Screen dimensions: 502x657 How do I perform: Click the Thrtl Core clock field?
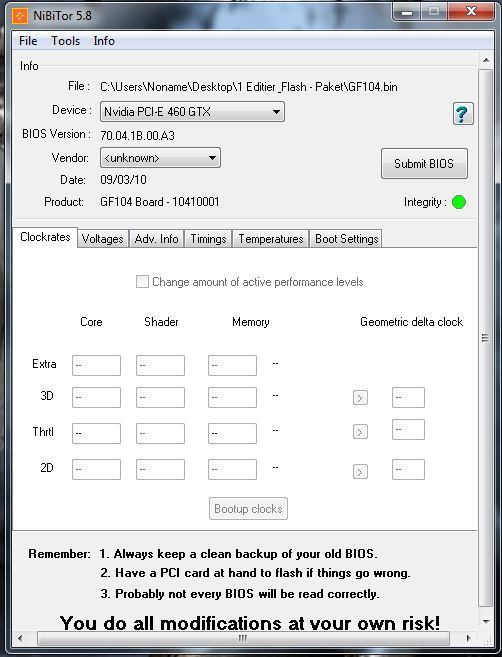coord(96,433)
